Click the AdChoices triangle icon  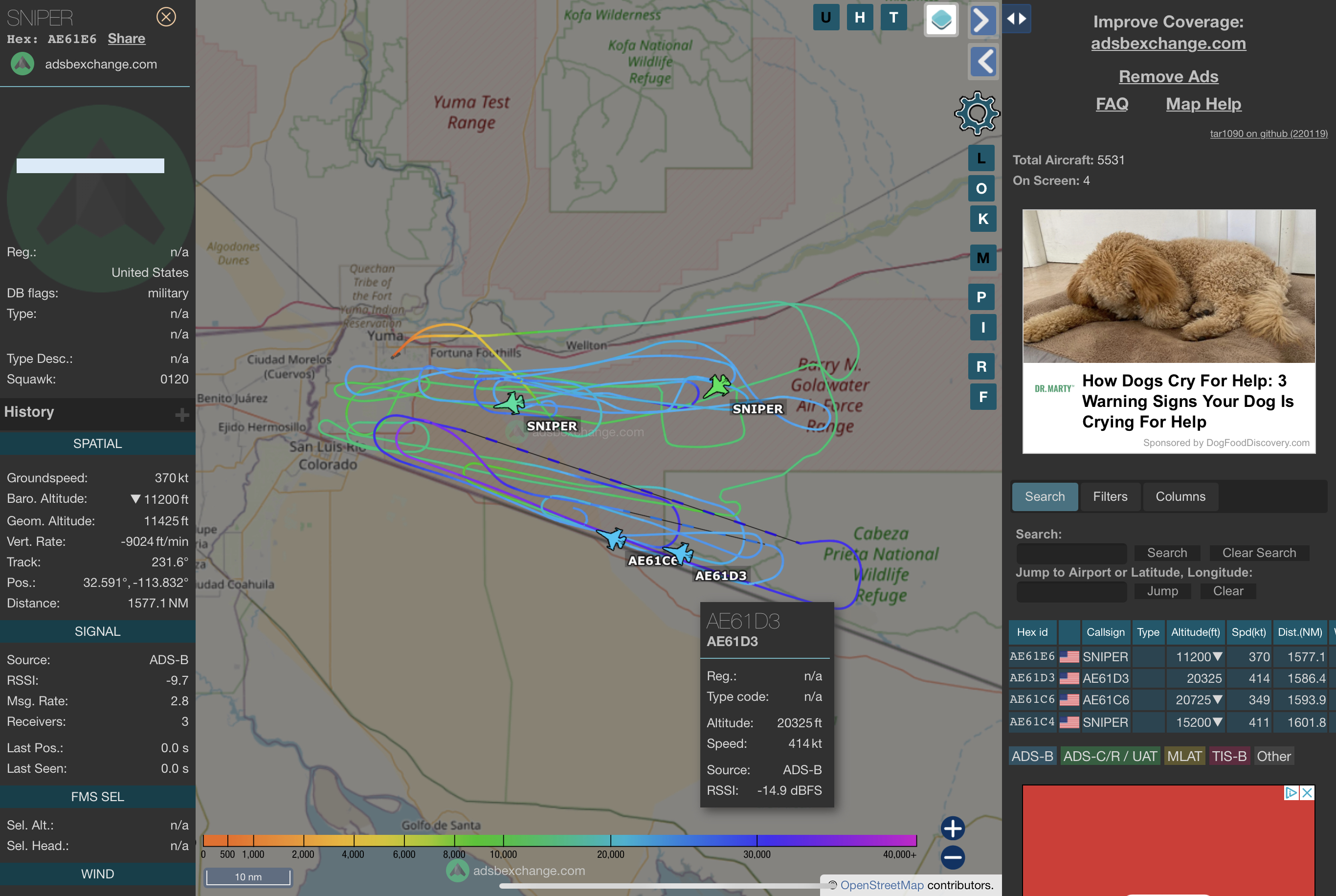(1291, 793)
